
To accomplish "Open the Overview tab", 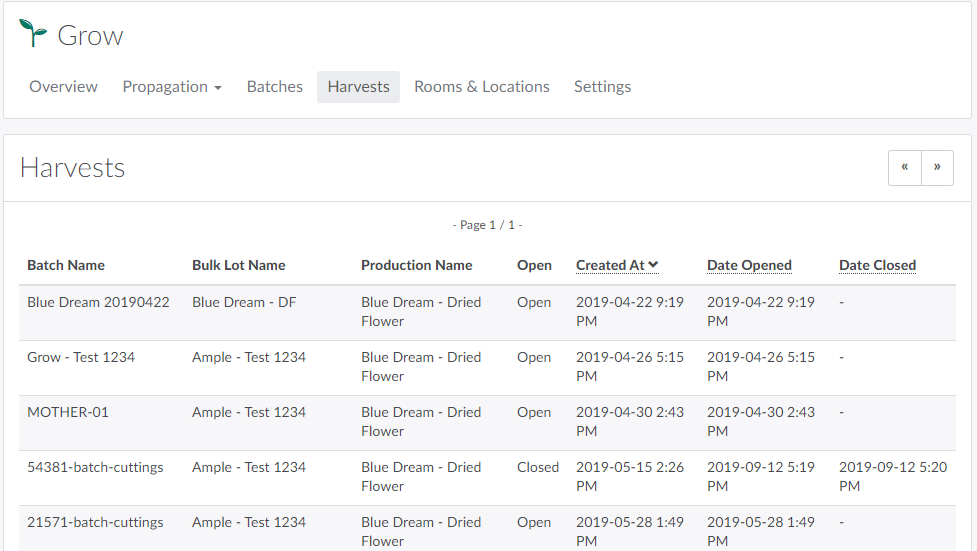I will pos(63,87).
